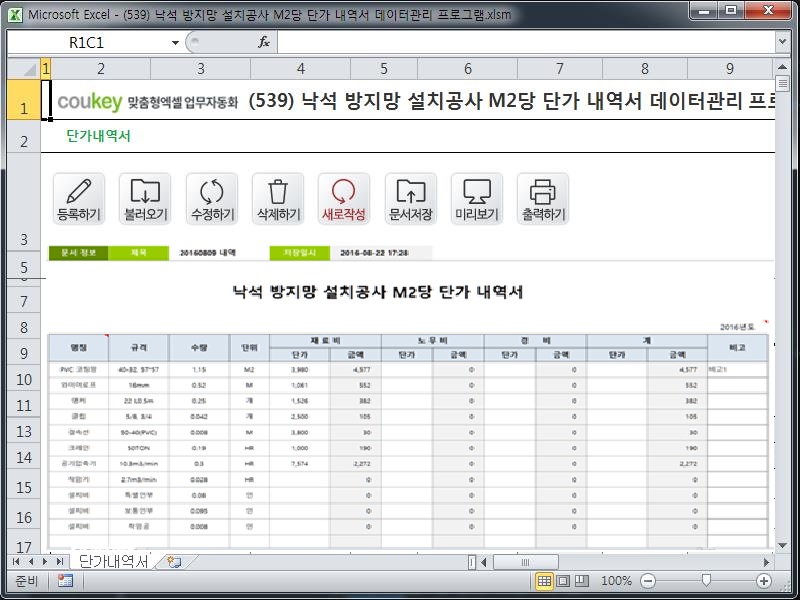Click the 수량 table header
The width and height of the screenshot is (800, 600).
(x=199, y=347)
